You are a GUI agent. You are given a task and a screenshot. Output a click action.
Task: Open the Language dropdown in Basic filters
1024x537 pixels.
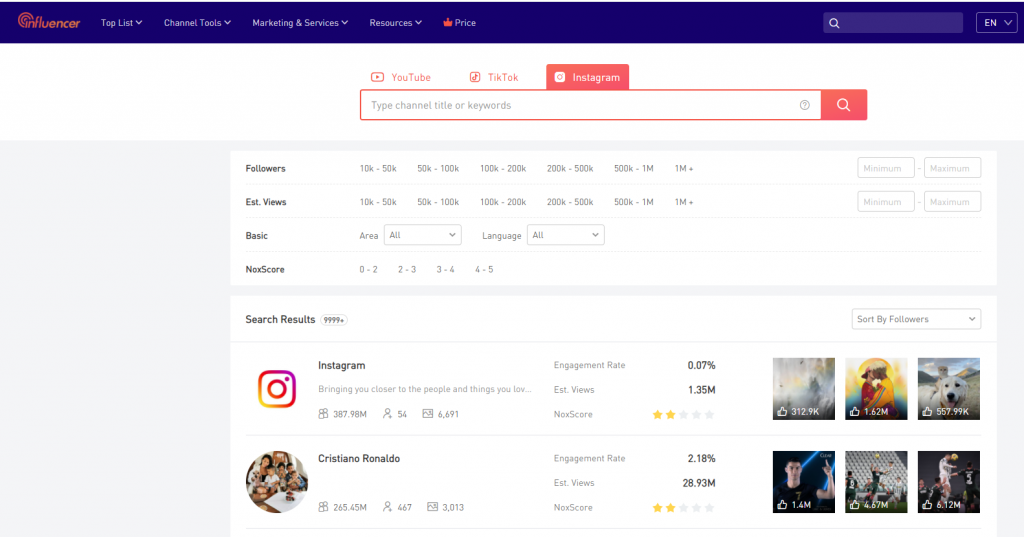[566, 235]
